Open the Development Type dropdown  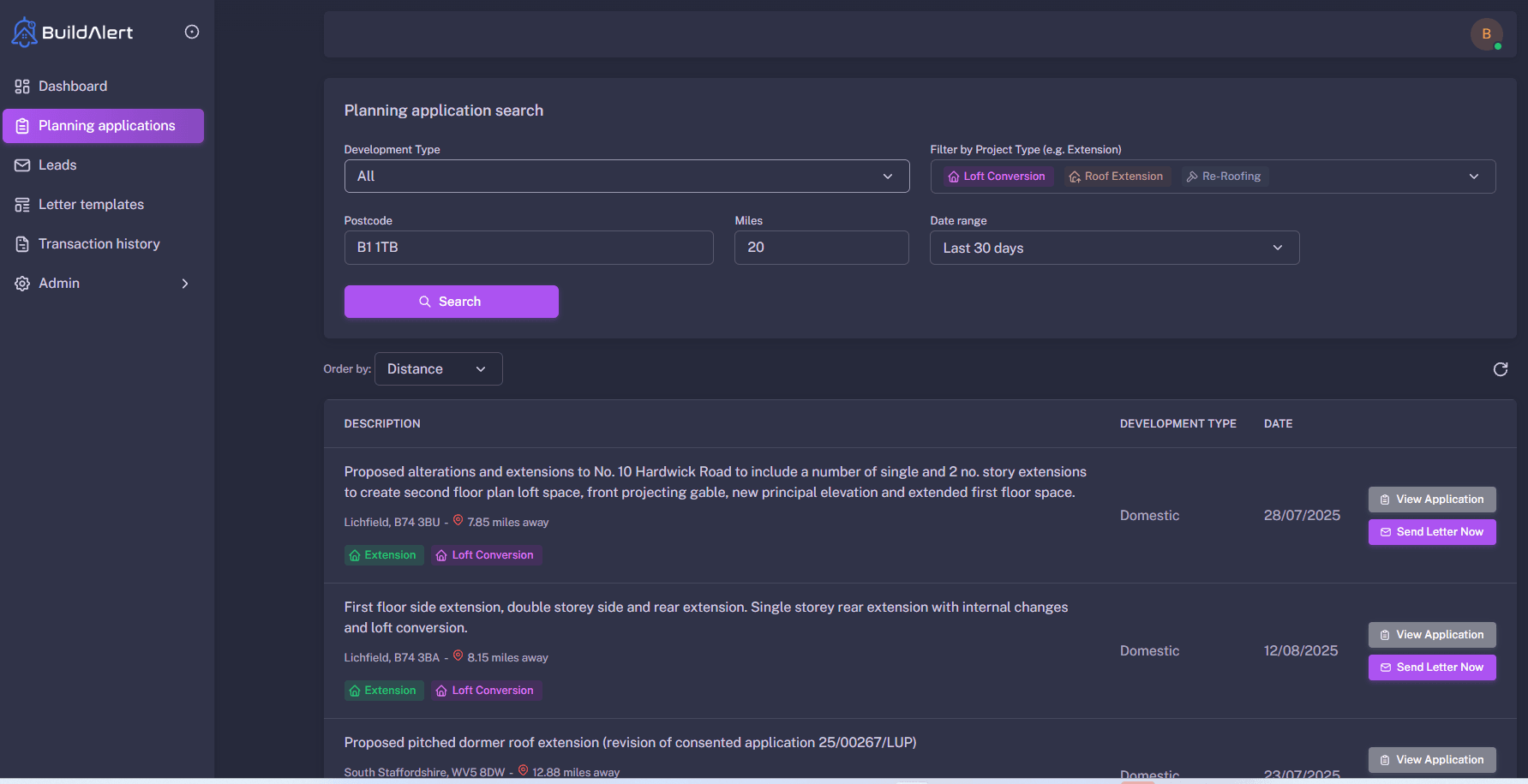tap(626, 176)
